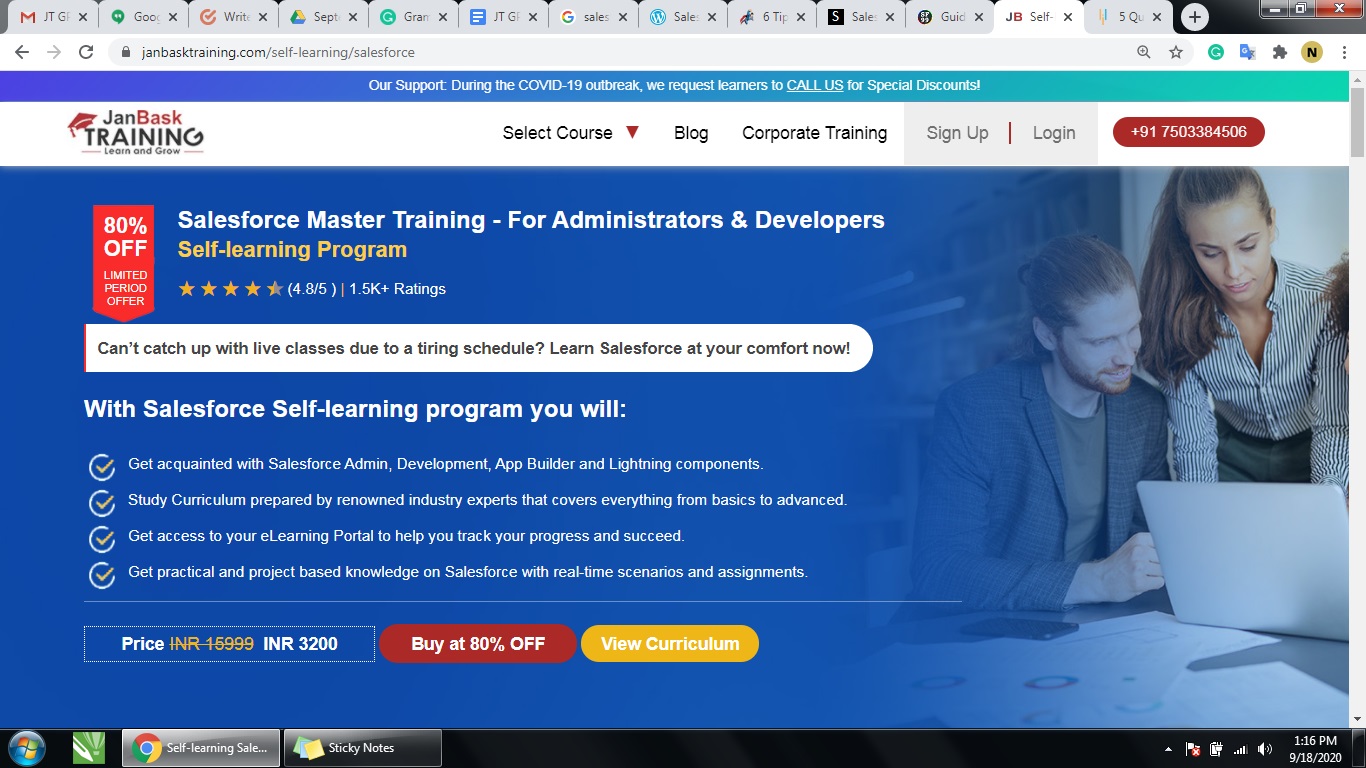Bookmark this page with the star icon
Screen dimensions: 1366x768
1176,52
